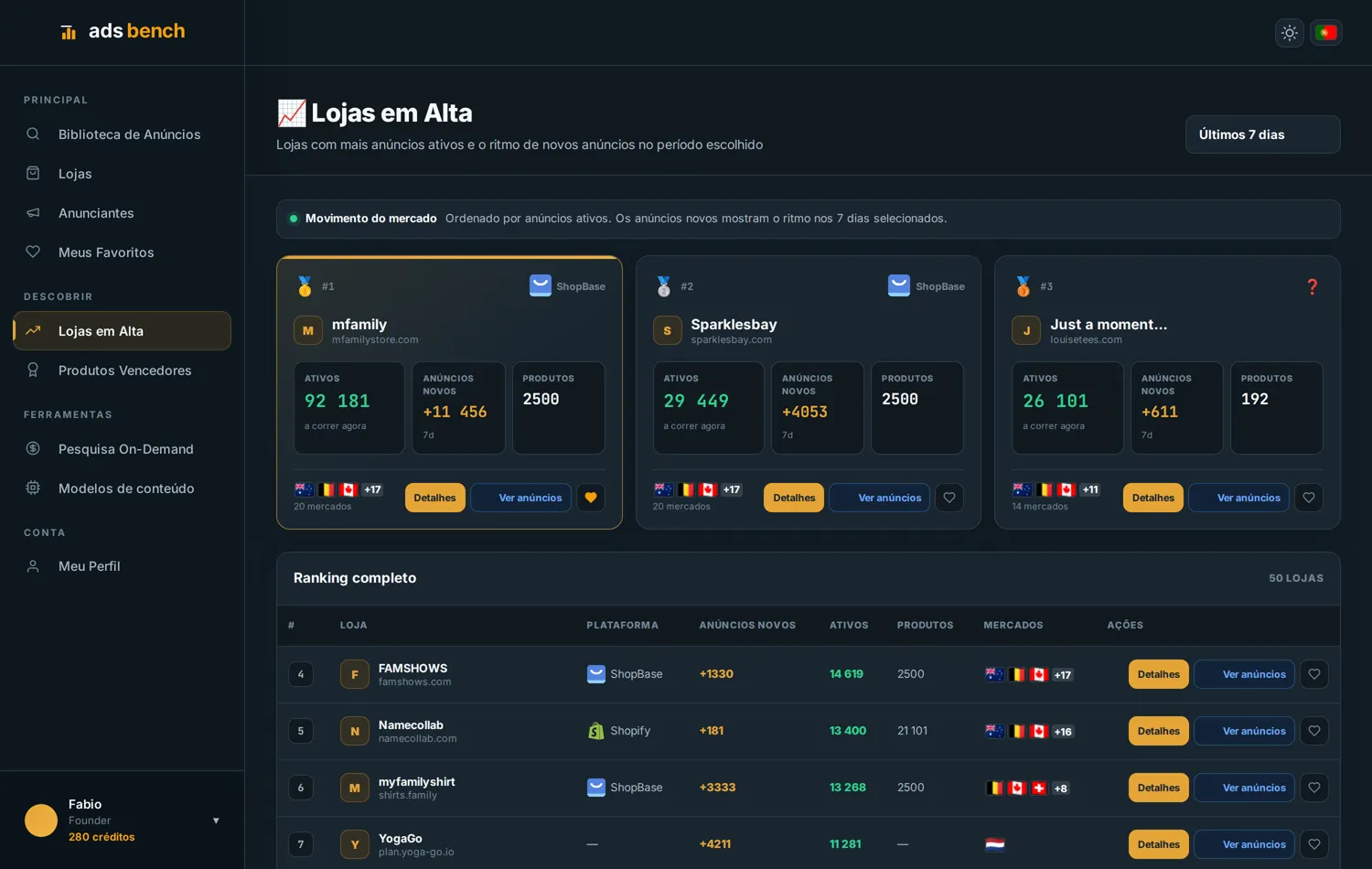The image size is (1372, 869).
Task: Select Lojas em Alta sidebar item
Action: 122,331
